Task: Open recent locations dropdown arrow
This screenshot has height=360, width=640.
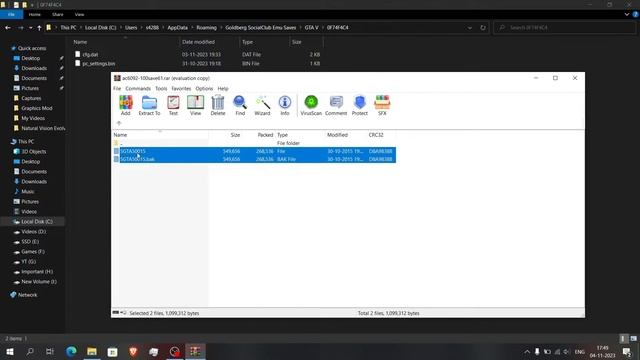Action: pyautogui.click(x=30, y=28)
